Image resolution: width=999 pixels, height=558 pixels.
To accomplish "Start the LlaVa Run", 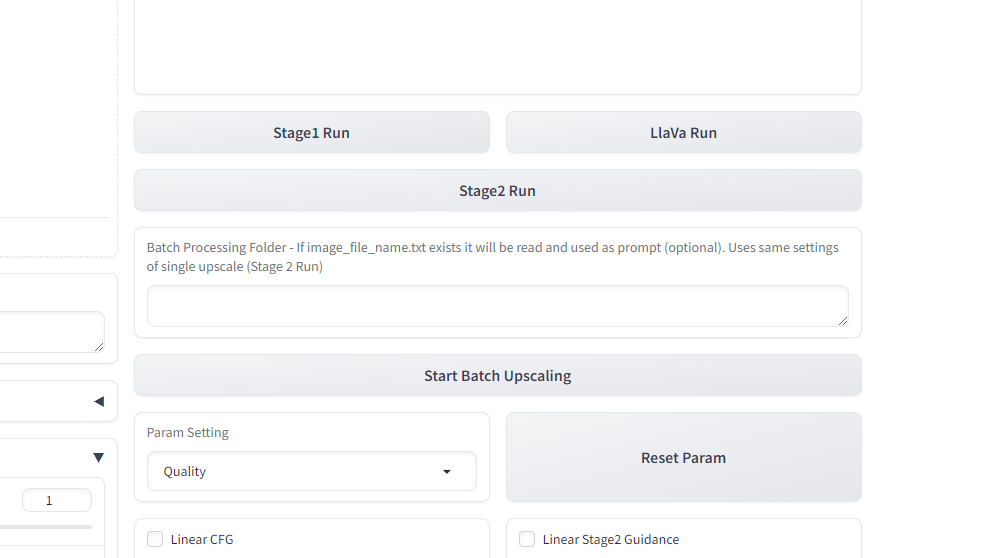I will [x=683, y=133].
